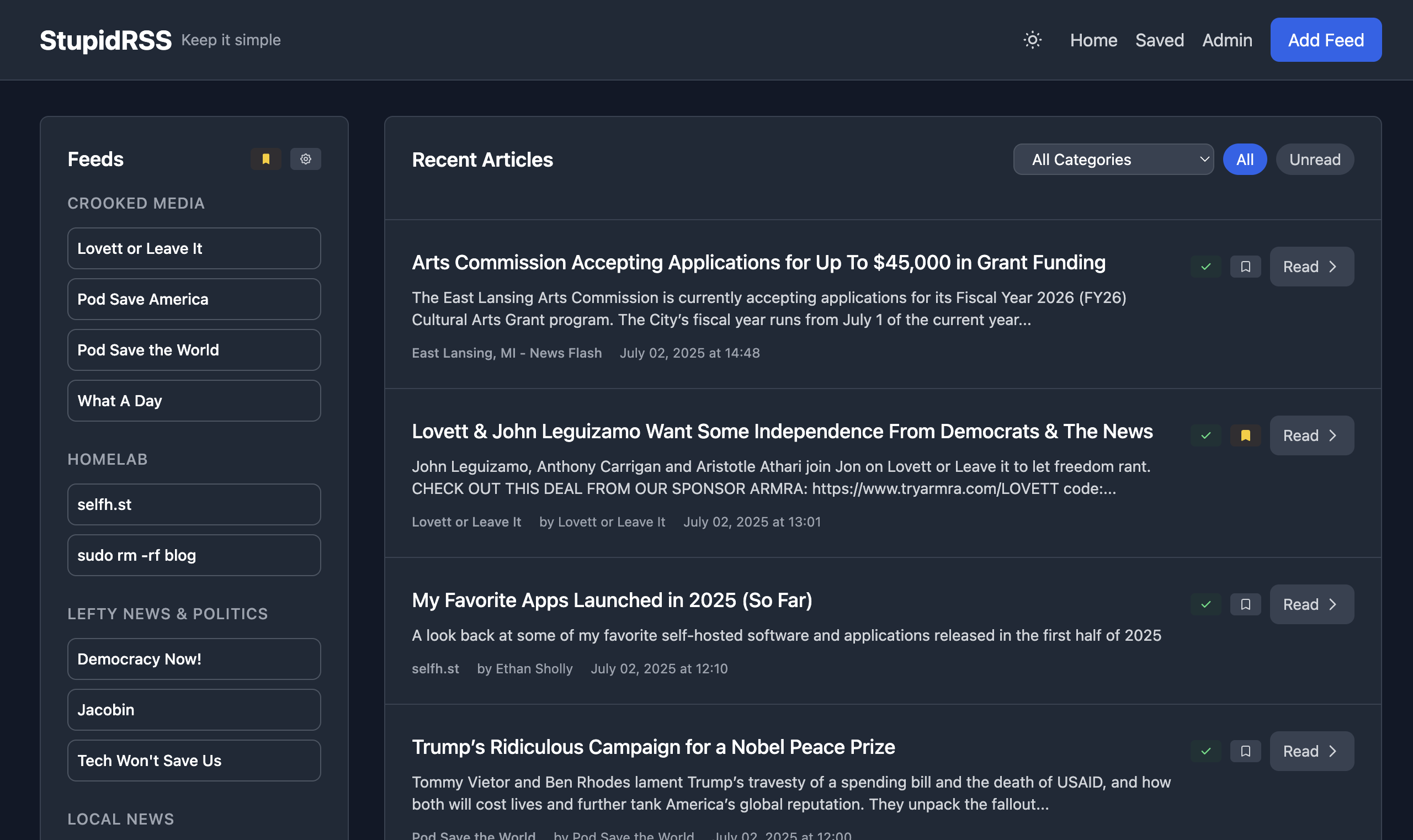This screenshot has height=840, width=1413.
Task: Click East Lansing, MI - News Flash source
Action: 506,353
